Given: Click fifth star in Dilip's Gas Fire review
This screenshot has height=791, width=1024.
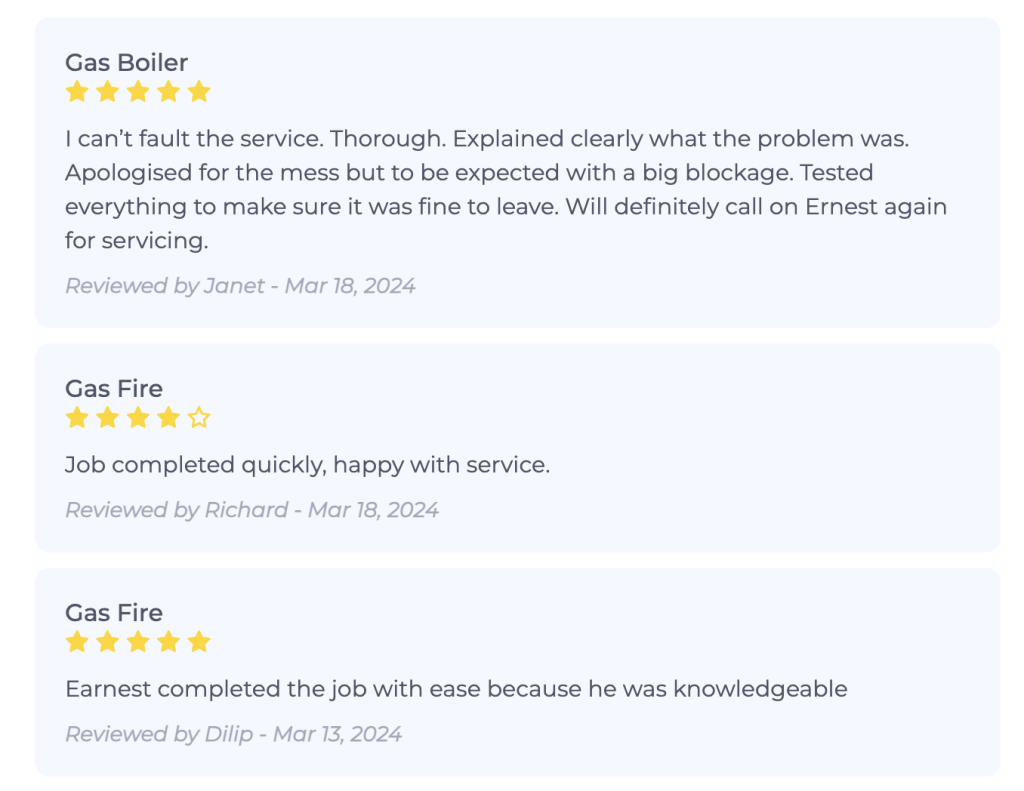Looking at the screenshot, I should [x=199, y=642].
